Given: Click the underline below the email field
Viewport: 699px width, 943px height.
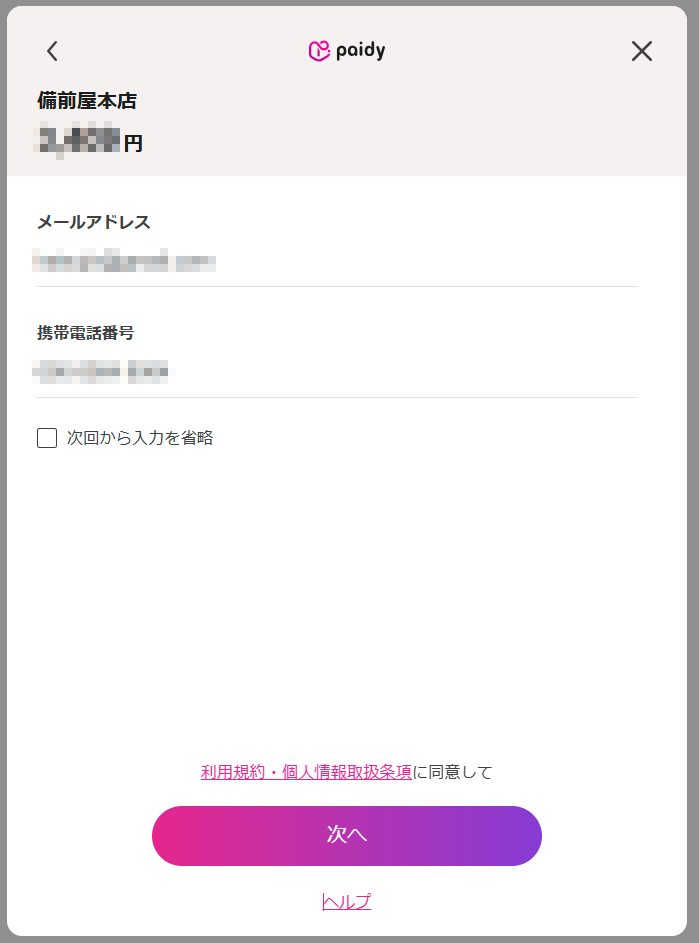Looking at the screenshot, I should pyautogui.click(x=336, y=287).
